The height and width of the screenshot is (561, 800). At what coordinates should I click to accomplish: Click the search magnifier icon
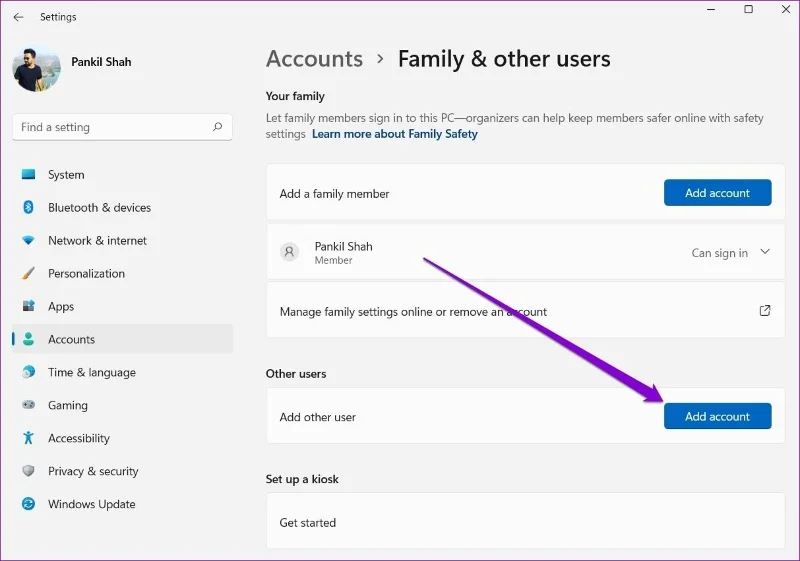click(217, 126)
